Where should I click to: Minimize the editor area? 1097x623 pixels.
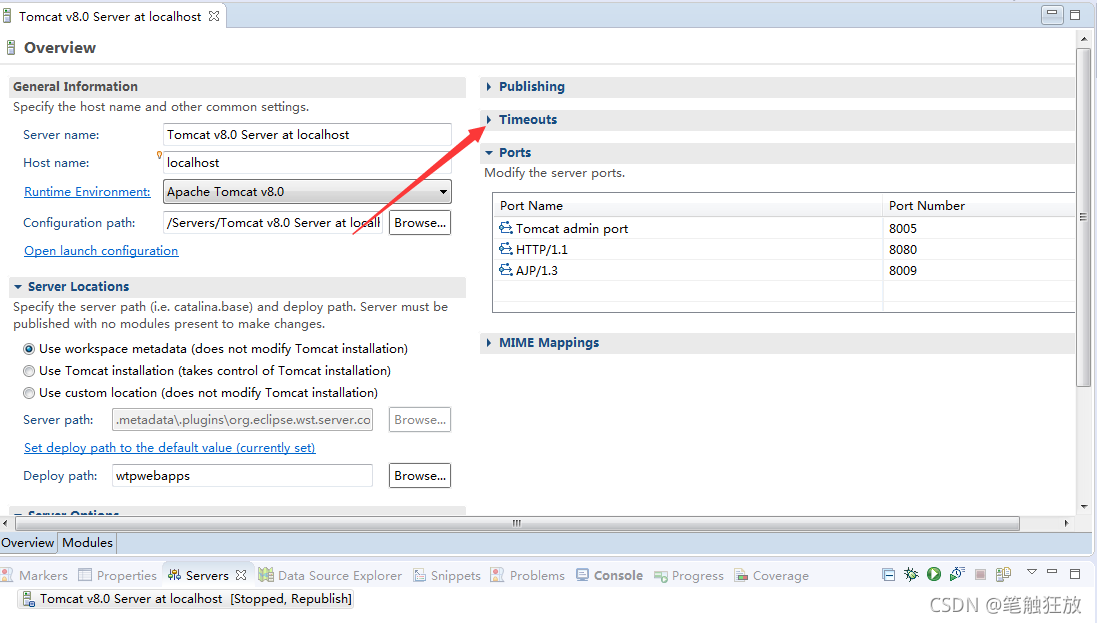click(x=1052, y=13)
